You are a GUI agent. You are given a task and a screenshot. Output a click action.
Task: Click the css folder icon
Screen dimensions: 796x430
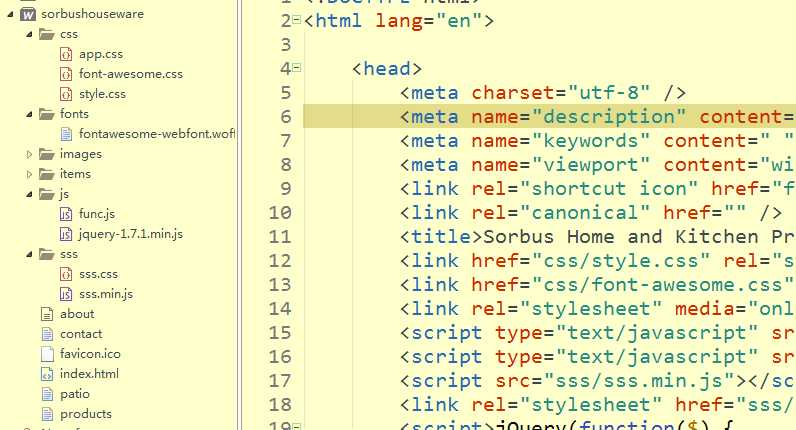(47, 34)
